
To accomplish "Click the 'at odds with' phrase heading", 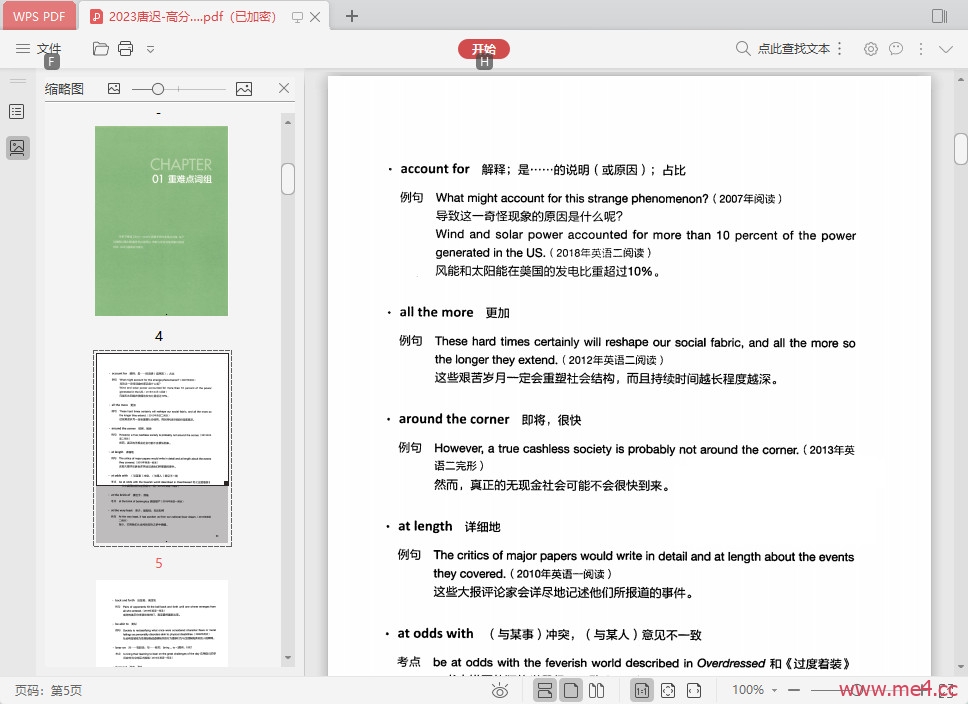I will click(x=436, y=634).
